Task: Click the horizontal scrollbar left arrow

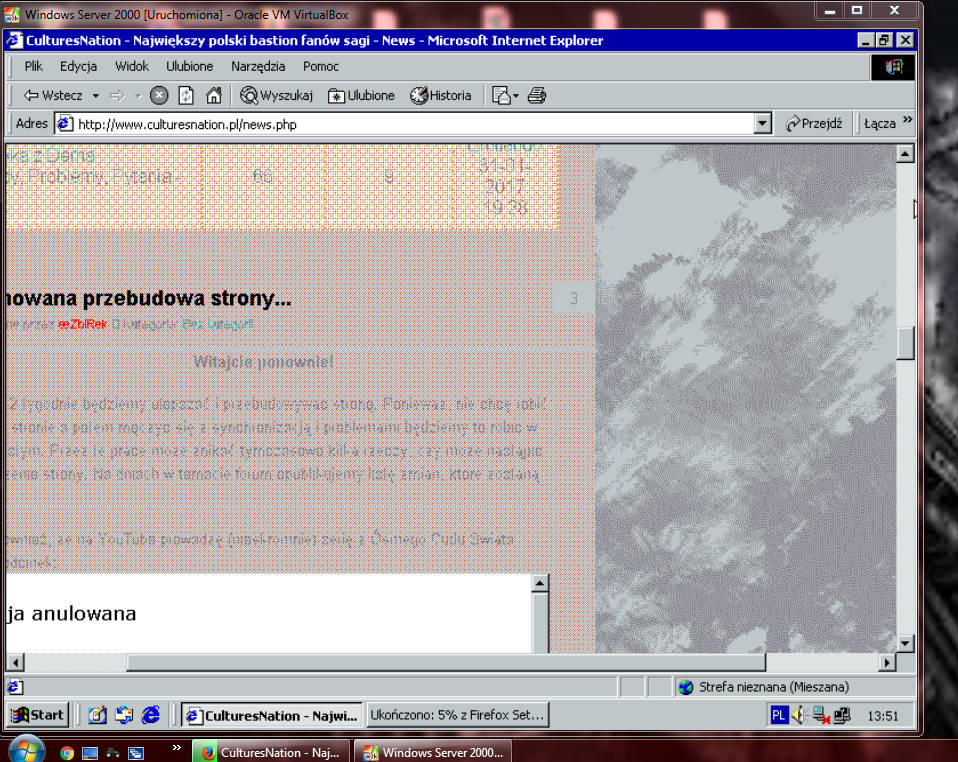Action: 15,662
